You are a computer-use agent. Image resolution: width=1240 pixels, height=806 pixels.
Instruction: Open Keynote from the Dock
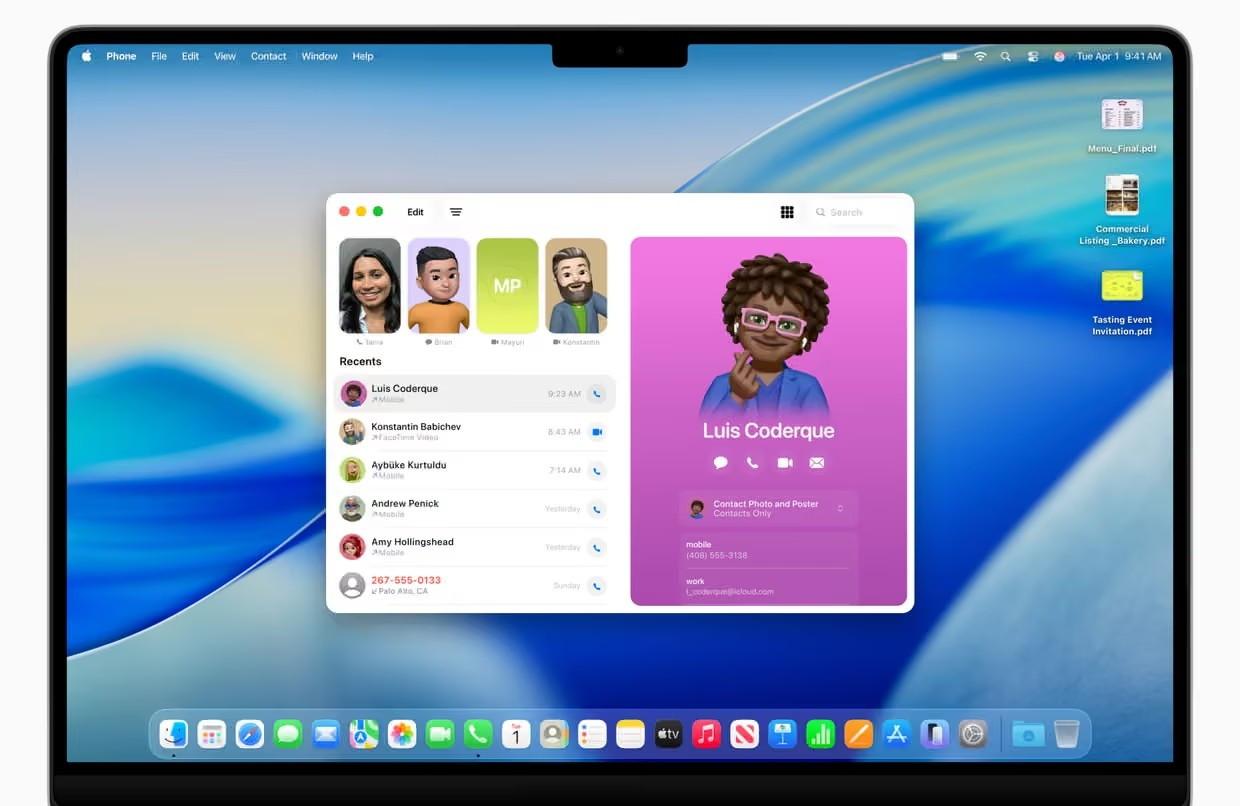tap(782, 734)
